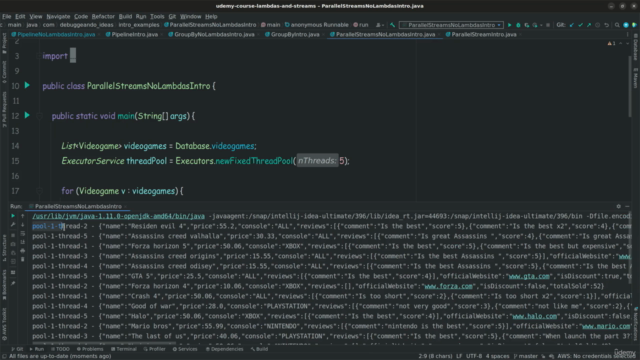Commit changes with Git checkmark icon
The image size is (640, 360).
(x=580, y=25)
